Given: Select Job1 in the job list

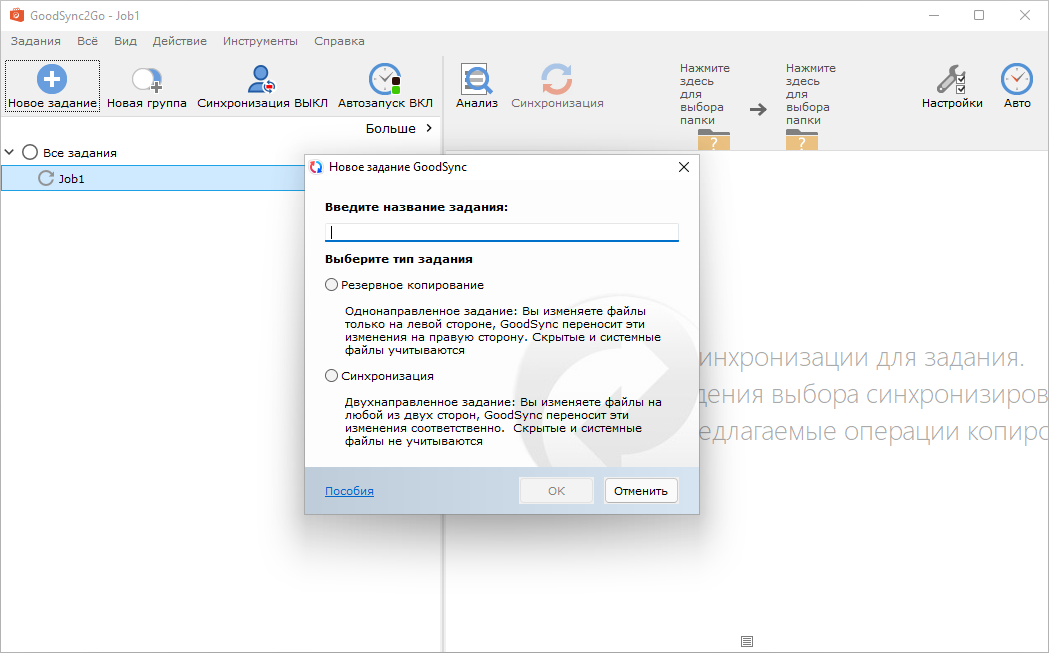Looking at the screenshot, I should [70, 178].
